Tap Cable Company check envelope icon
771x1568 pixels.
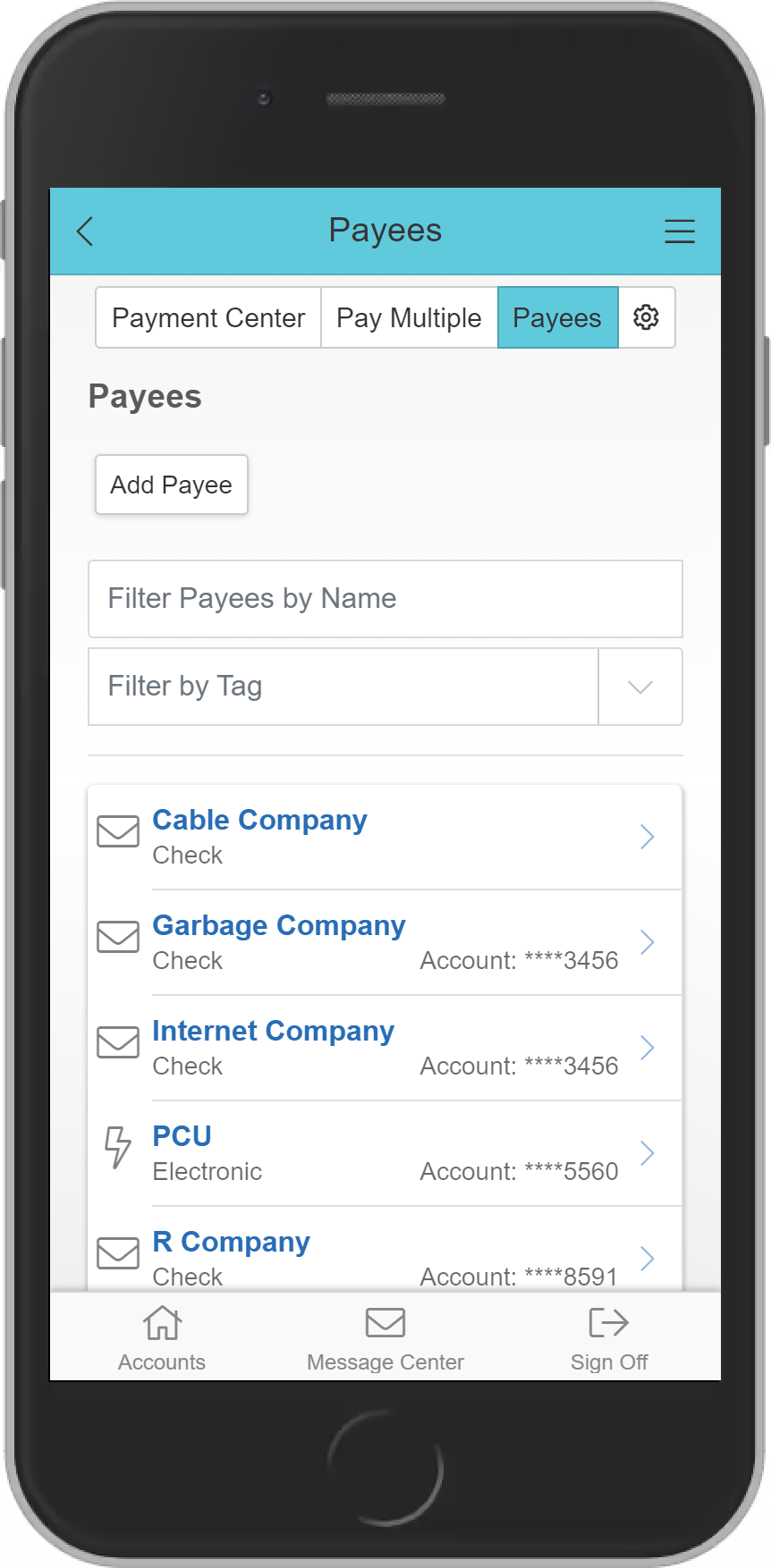[118, 831]
